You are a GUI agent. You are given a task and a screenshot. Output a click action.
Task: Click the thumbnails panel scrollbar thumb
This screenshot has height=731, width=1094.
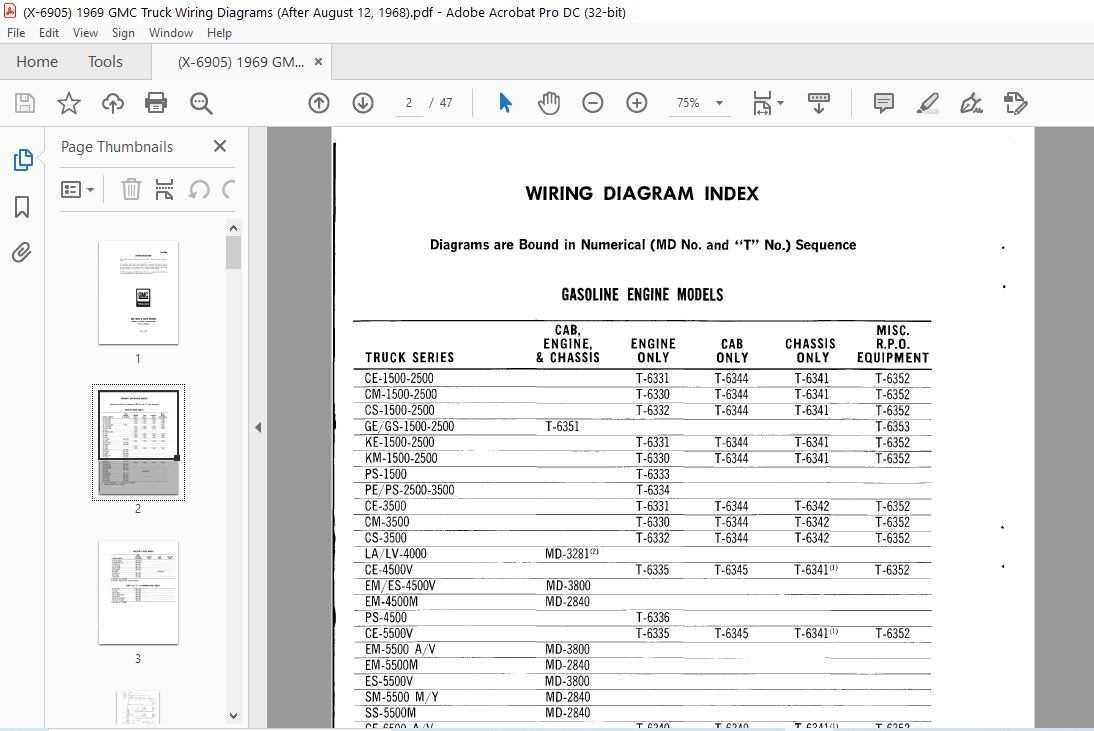coord(233,253)
